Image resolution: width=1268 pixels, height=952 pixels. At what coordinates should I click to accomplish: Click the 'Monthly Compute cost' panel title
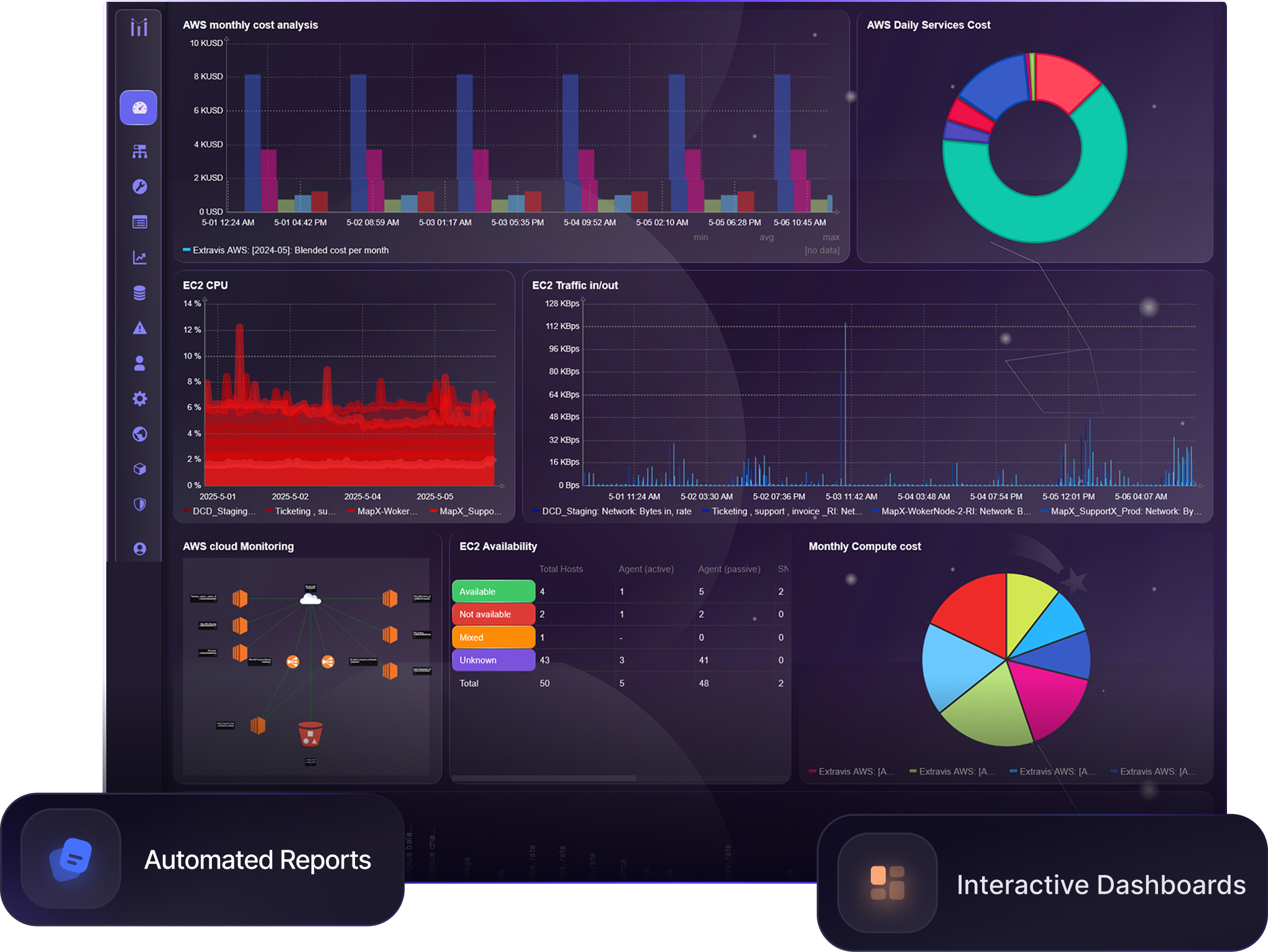[865, 546]
